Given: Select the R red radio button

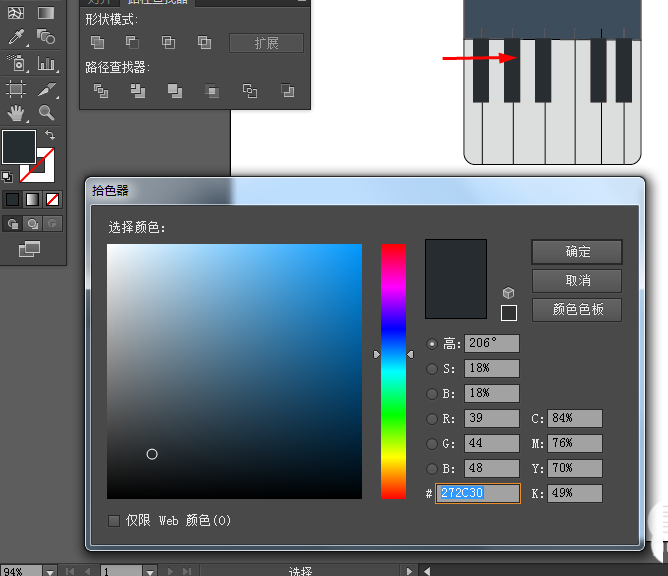Looking at the screenshot, I should [x=432, y=419].
